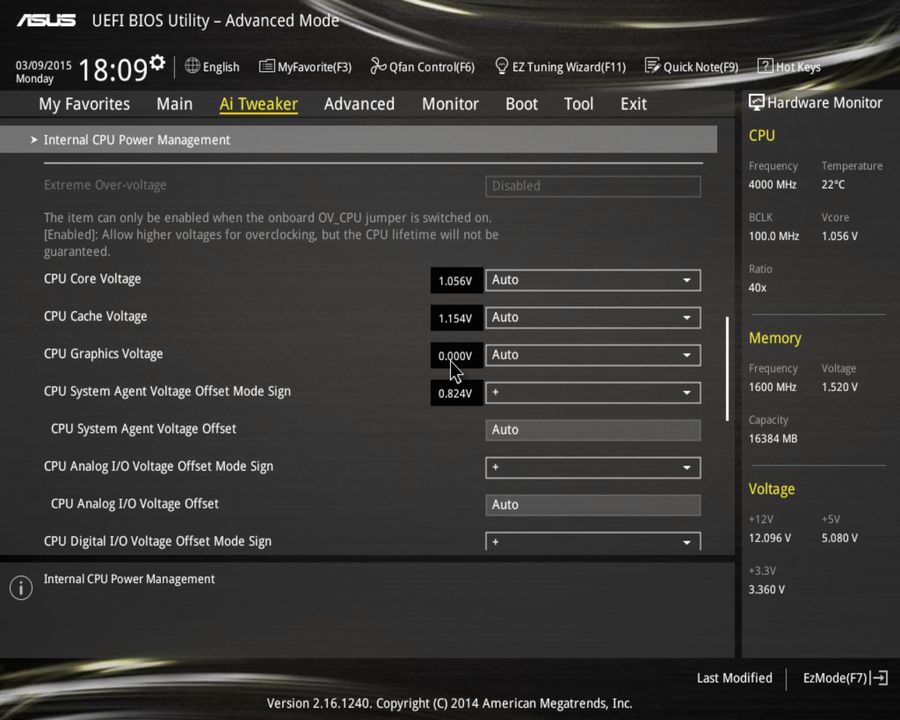Open the CPU Cache Voltage dropdown
900x720 pixels.
pos(593,317)
